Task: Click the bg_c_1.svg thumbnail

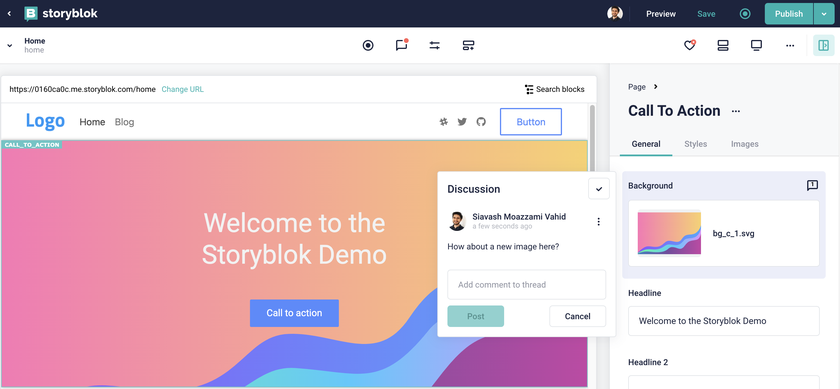Action: point(669,233)
